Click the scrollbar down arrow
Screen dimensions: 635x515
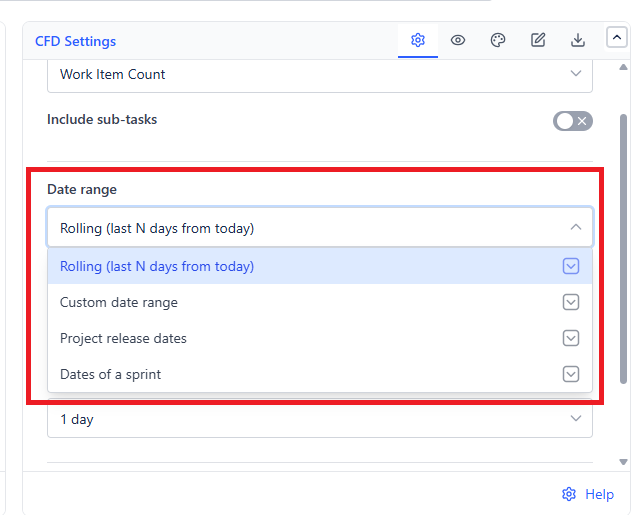click(x=623, y=462)
